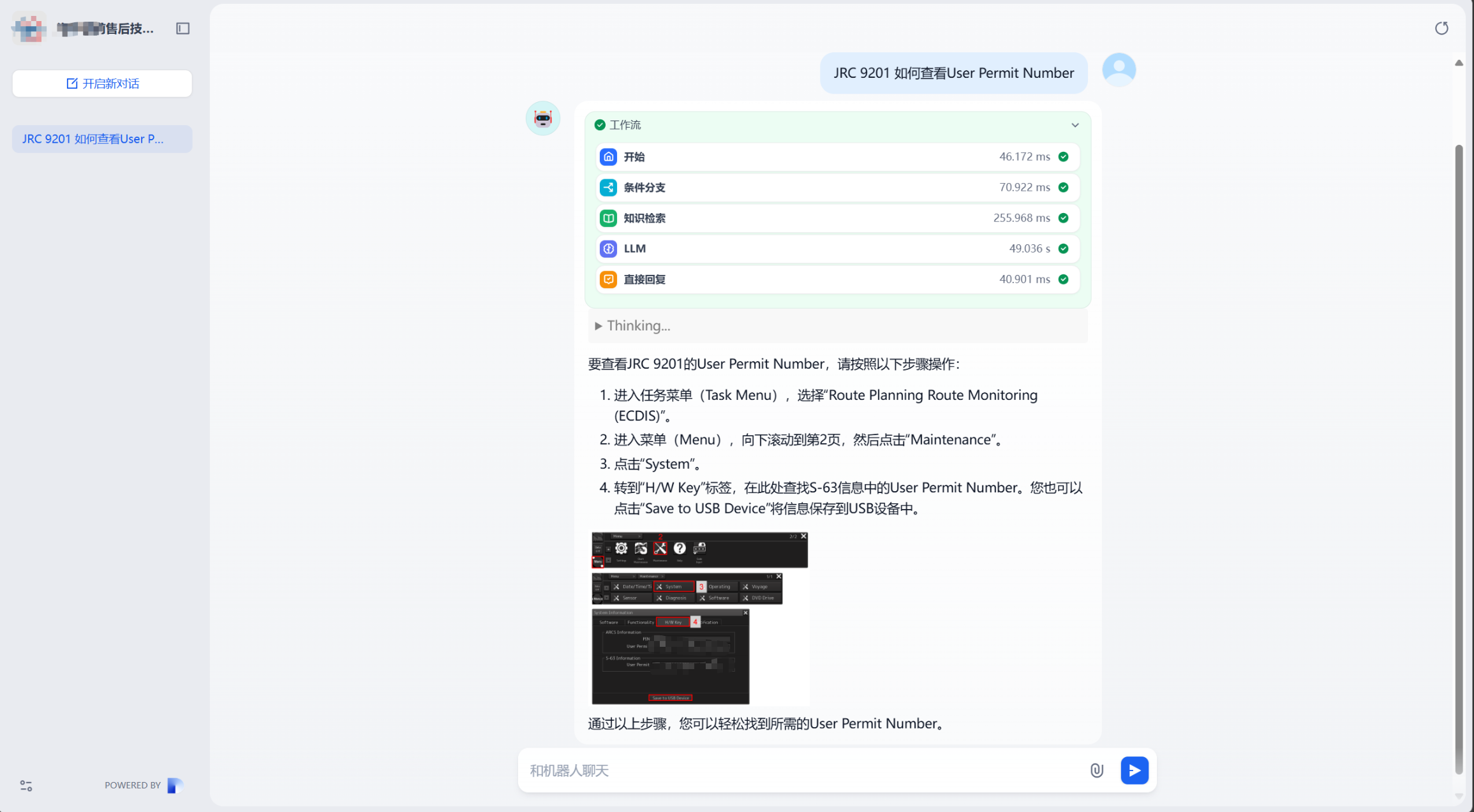Click the POWERED BY logo link
The height and width of the screenshot is (812, 1474).
(x=175, y=785)
